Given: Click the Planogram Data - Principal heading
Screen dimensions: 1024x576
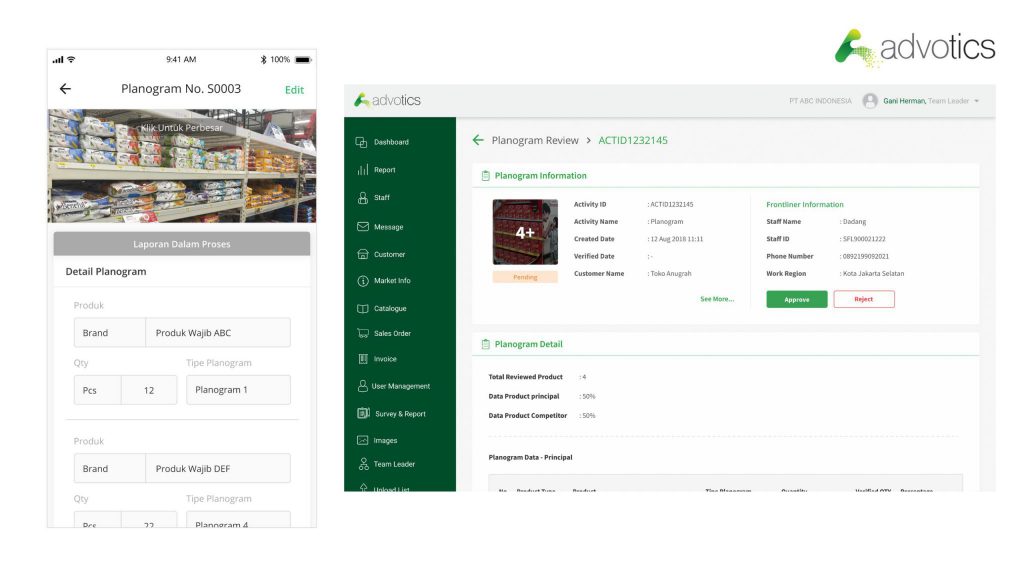Looking at the screenshot, I should [x=530, y=457].
